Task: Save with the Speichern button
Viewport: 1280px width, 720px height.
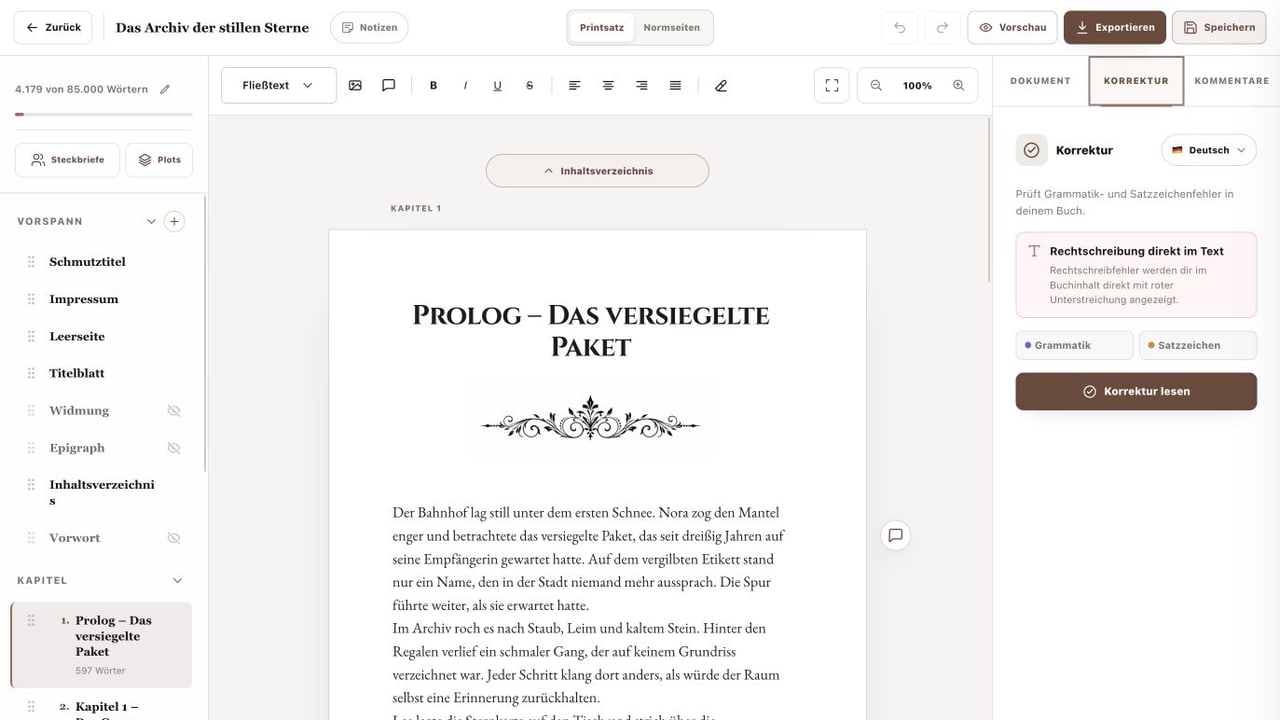Action: [1218, 27]
